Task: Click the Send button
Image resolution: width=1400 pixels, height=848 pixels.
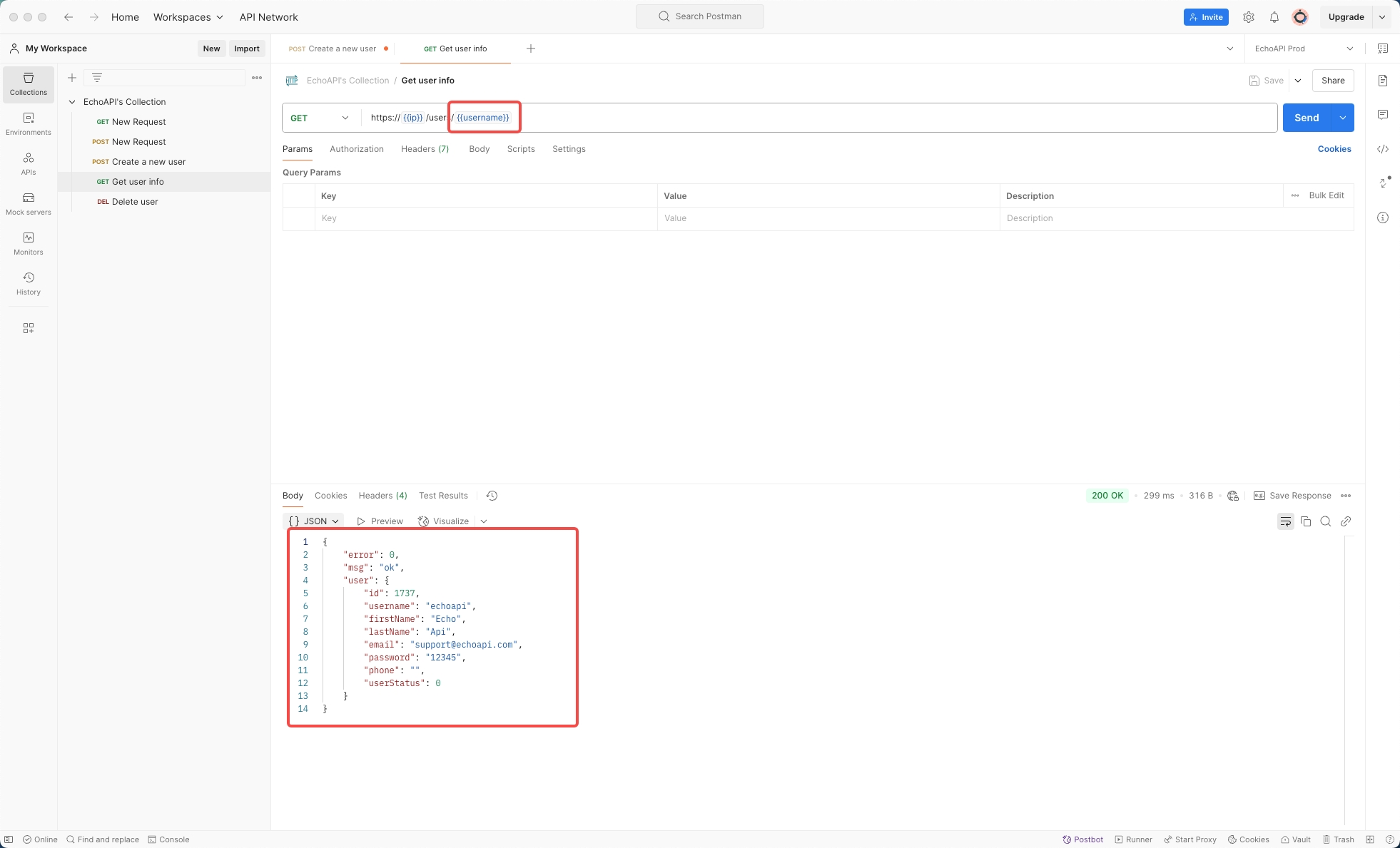Action: coord(1306,117)
